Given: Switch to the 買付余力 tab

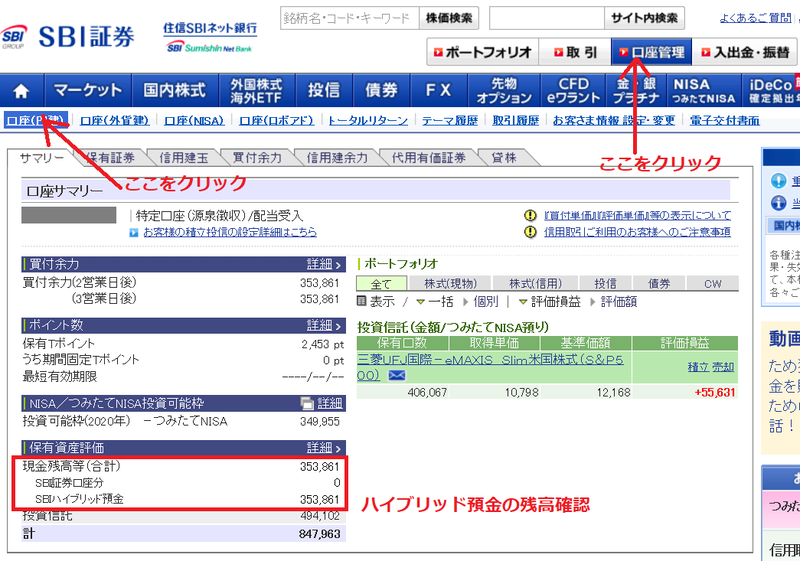Looking at the screenshot, I should click(x=257, y=158).
